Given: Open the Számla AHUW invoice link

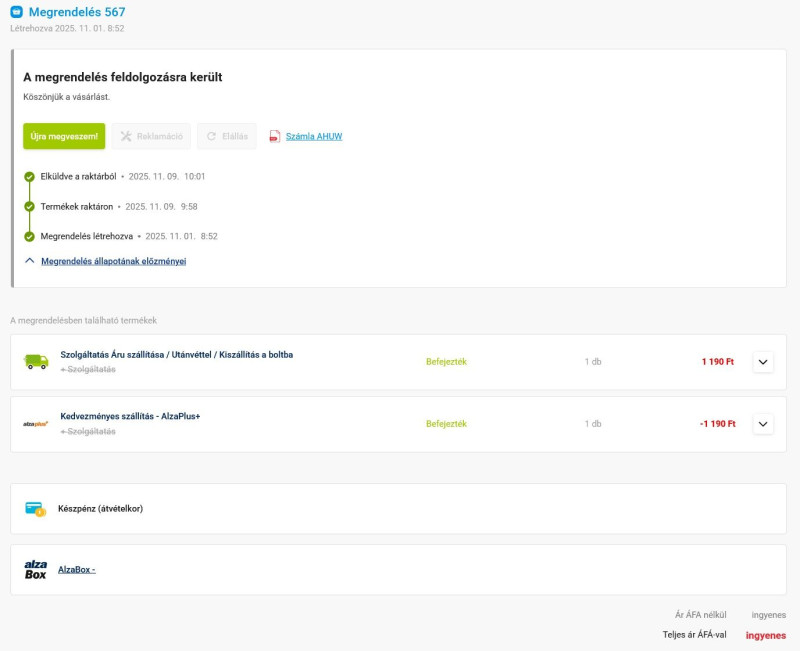Looking at the screenshot, I should pos(314,136).
